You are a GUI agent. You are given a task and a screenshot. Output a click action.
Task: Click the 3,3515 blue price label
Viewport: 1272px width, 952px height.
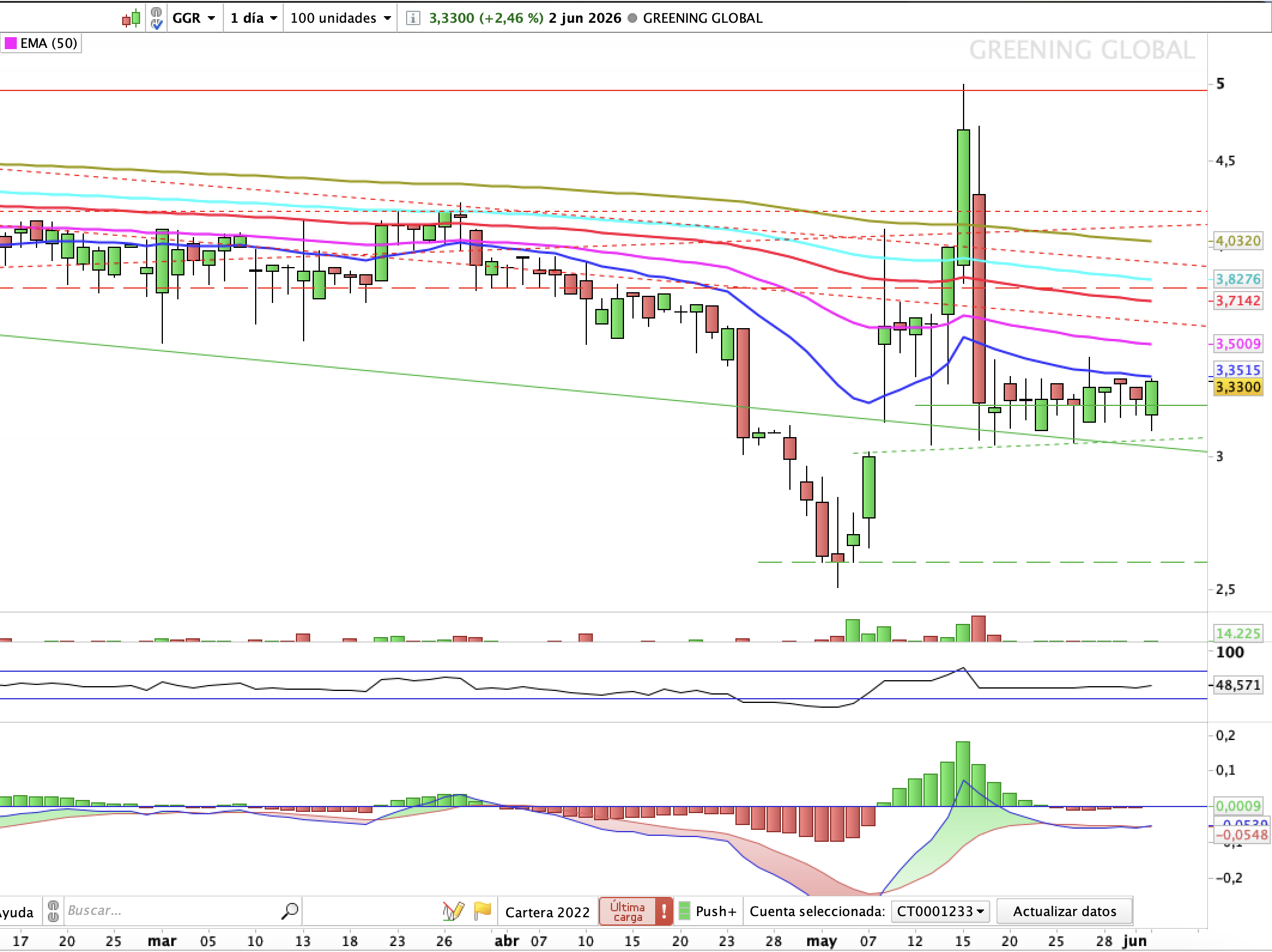pos(1238,369)
